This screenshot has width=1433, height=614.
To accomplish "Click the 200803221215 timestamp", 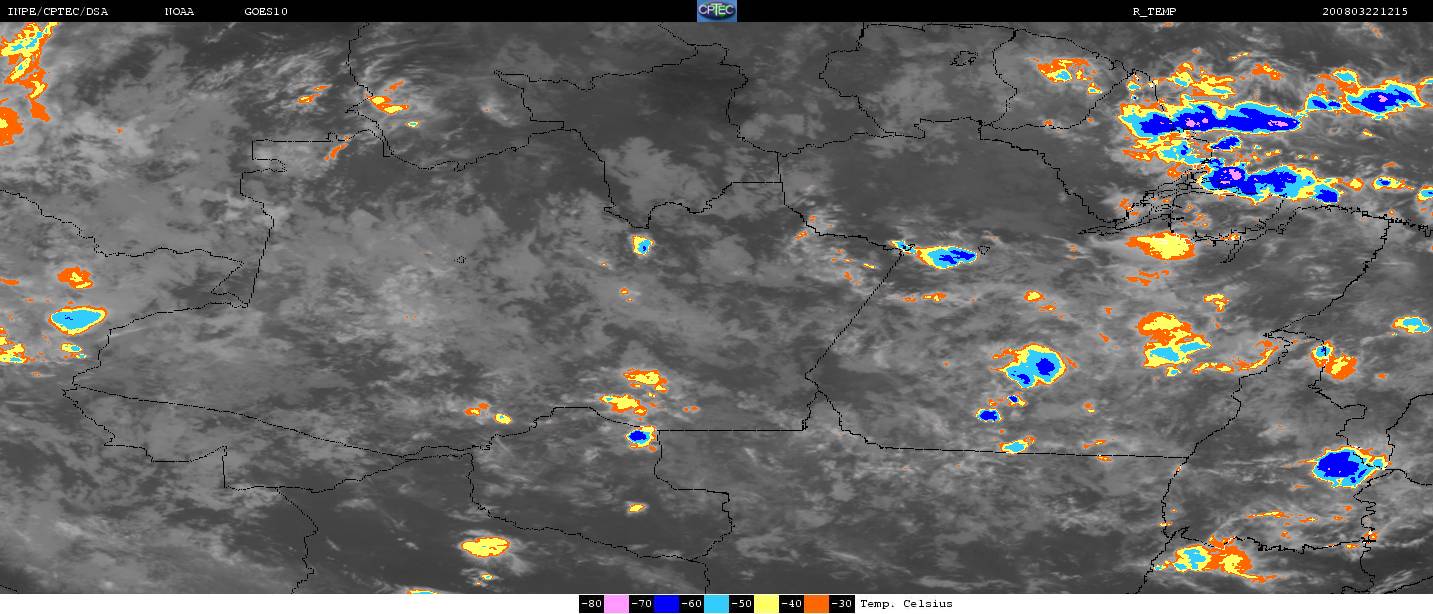I will point(1364,12).
